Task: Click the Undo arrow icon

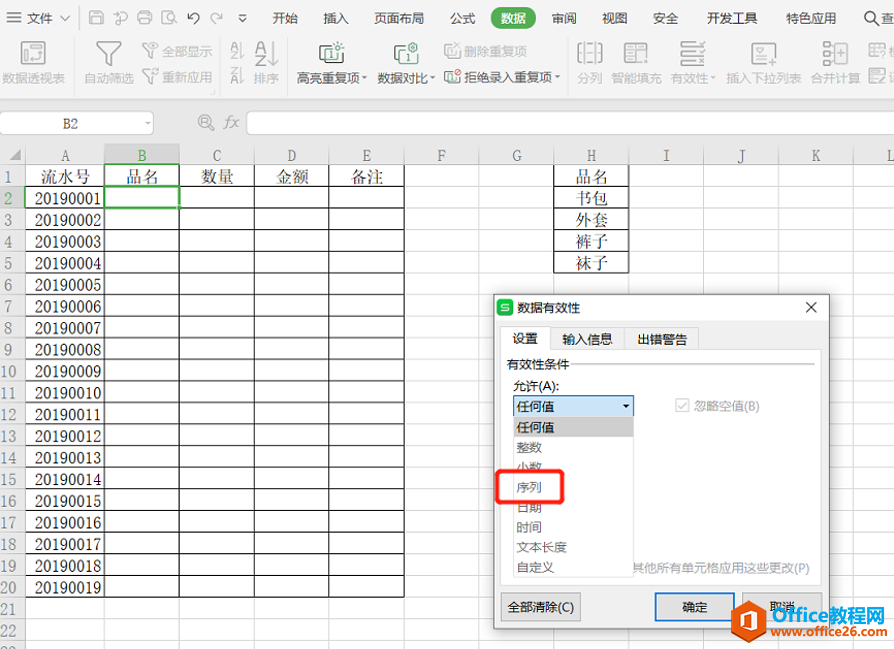Action: [193, 18]
